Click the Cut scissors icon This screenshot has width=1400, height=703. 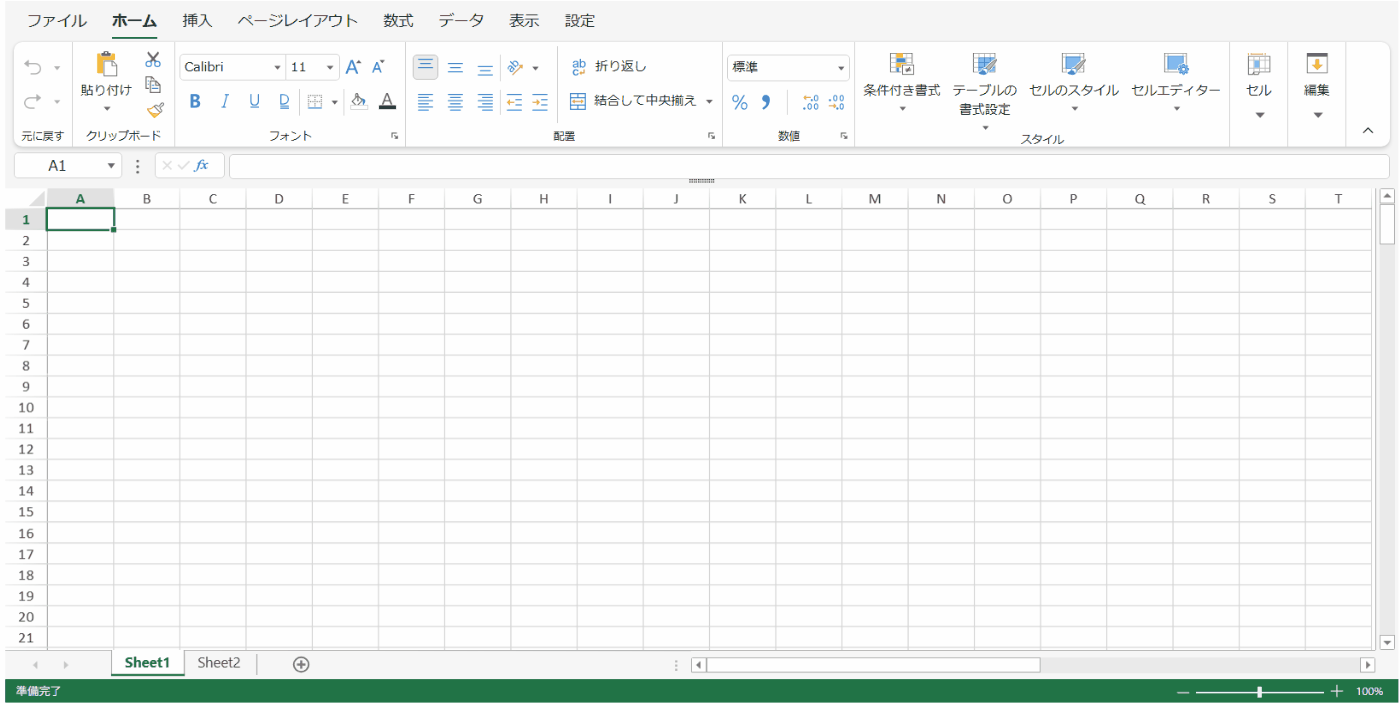(153, 60)
